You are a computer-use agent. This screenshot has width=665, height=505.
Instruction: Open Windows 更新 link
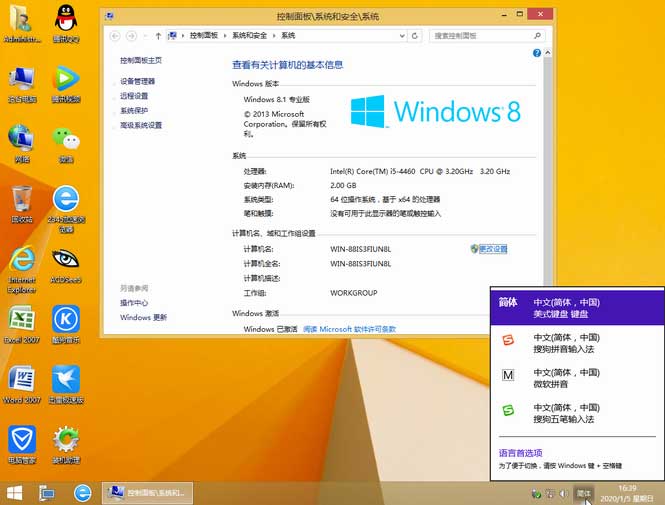[x=143, y=318]
